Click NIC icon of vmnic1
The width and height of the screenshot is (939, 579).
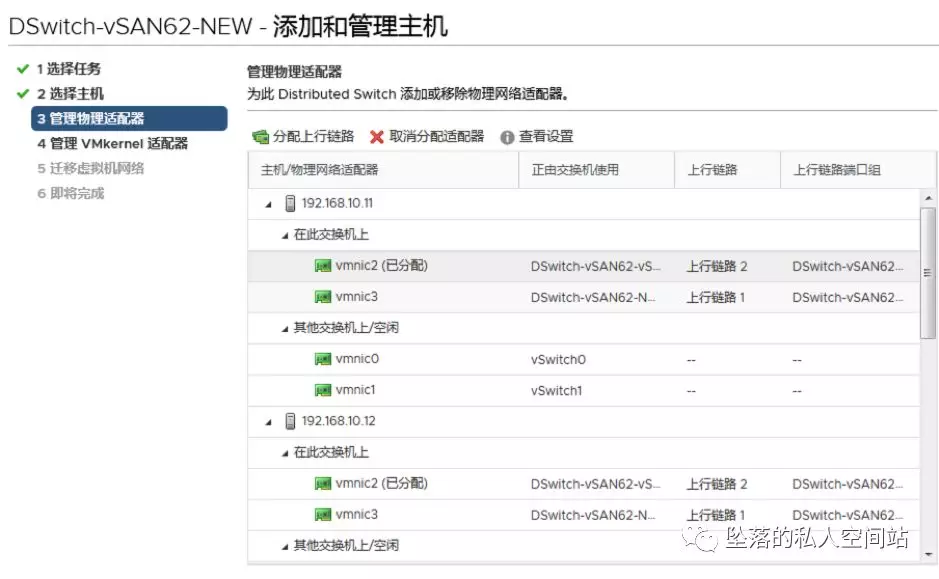pyautogui.click(x=323, y=390)
